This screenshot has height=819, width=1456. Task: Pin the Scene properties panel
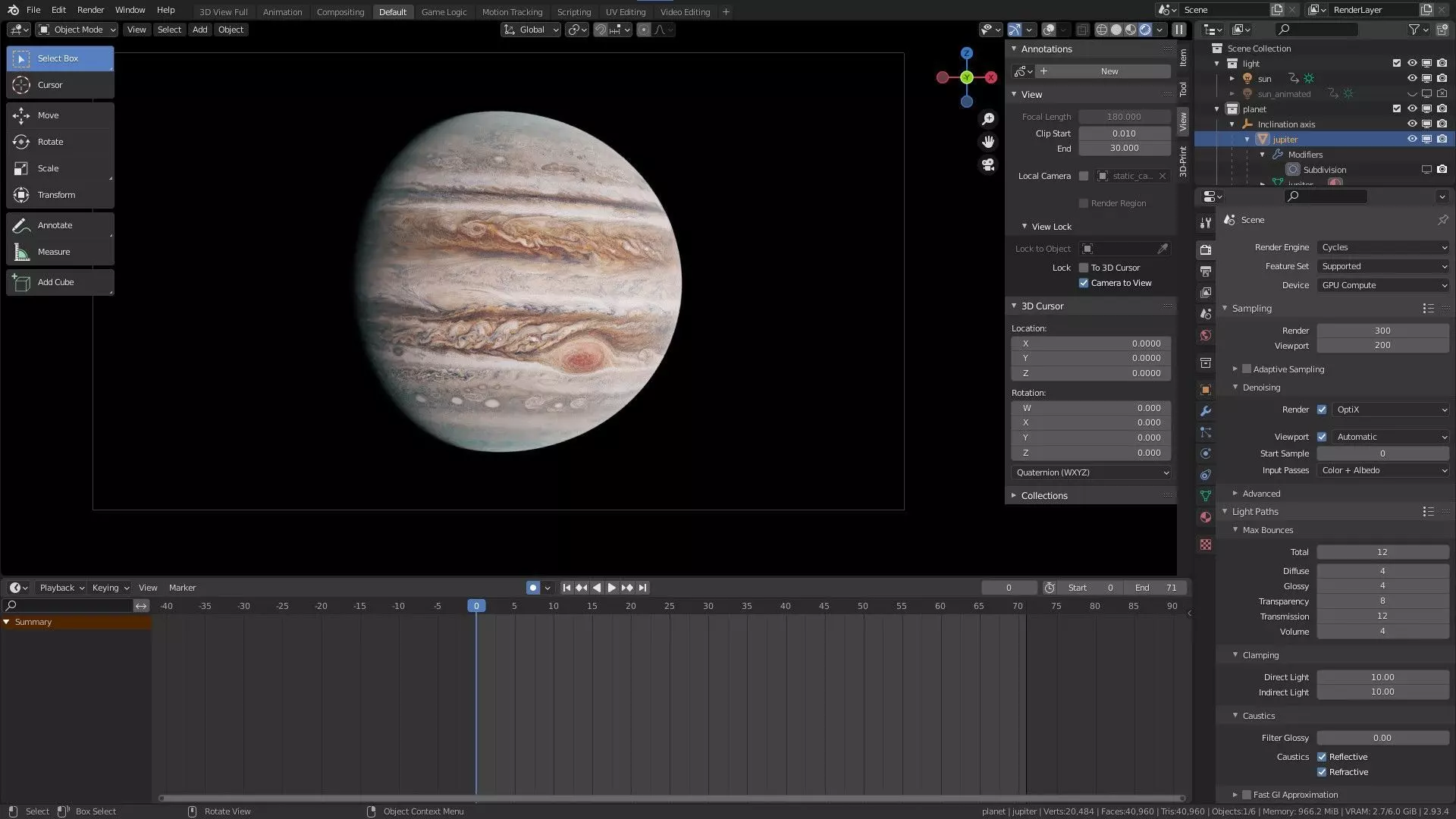[x=1442, y=220]
